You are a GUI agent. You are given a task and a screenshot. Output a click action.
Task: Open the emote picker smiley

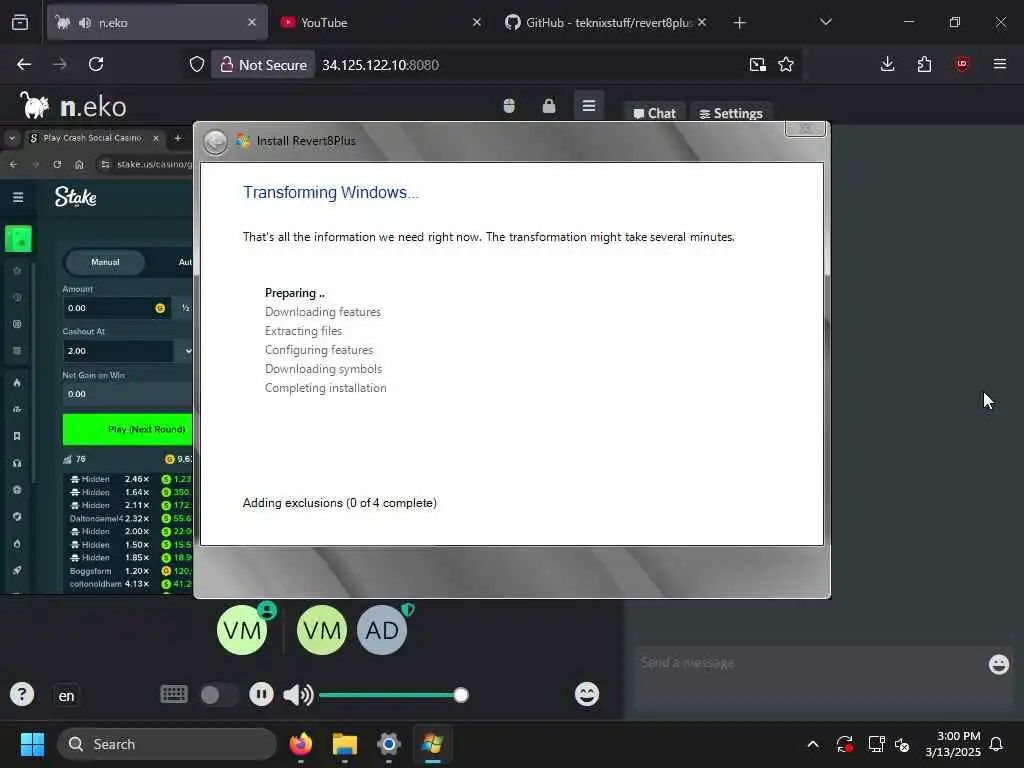click(x=586, y=694)
